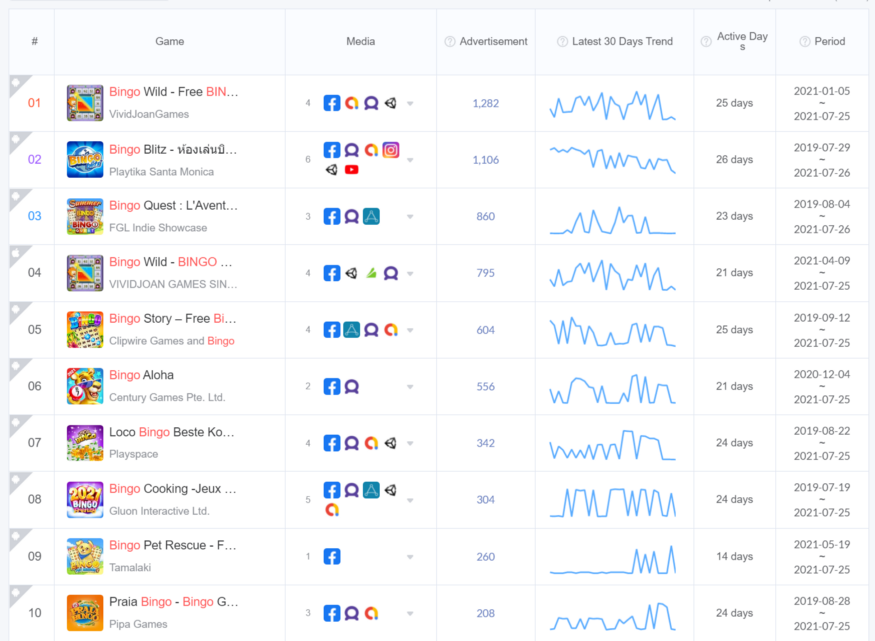This screenshot has height=641, width=875.
Task: Click AdMob icon in Loco Bingo row
Action: 371,443
